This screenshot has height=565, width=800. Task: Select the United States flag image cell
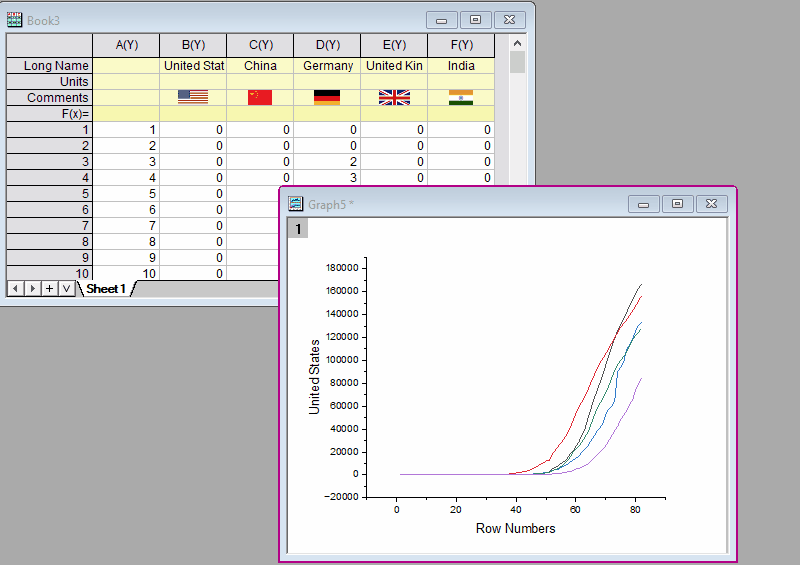[192, 97]
